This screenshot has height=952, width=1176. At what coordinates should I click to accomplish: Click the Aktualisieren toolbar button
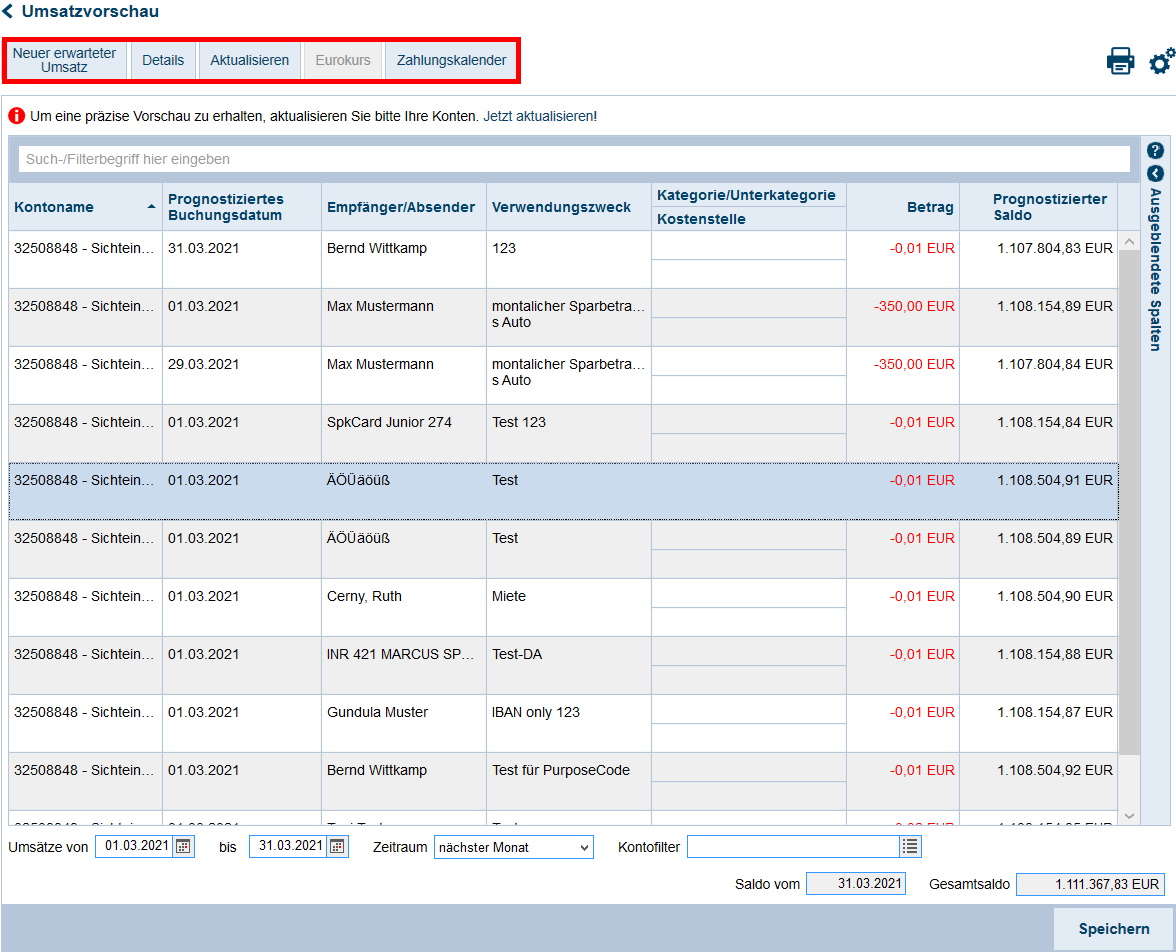coord(249,60)
